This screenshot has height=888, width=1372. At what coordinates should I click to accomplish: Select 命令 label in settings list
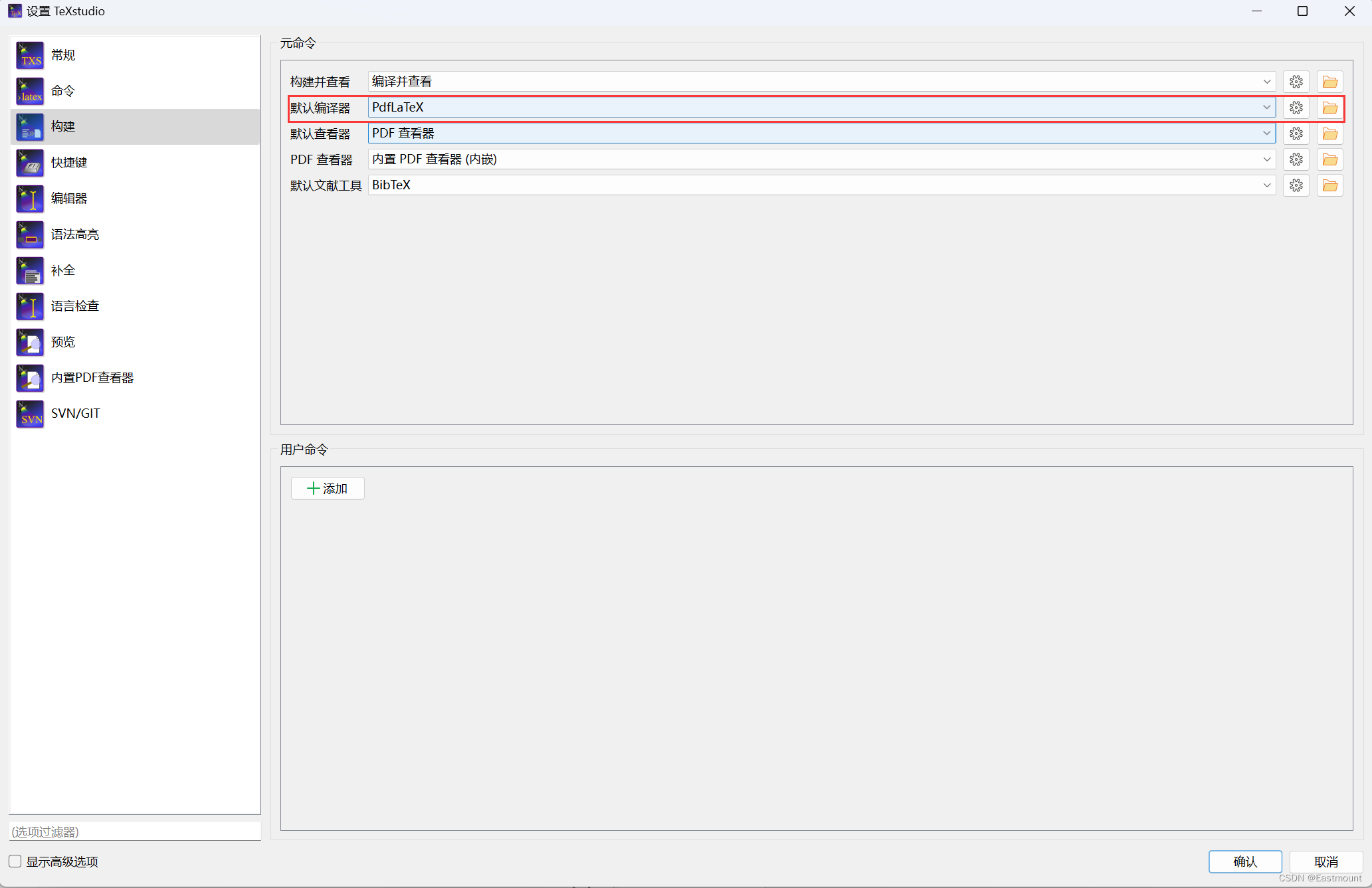point(63,91)
